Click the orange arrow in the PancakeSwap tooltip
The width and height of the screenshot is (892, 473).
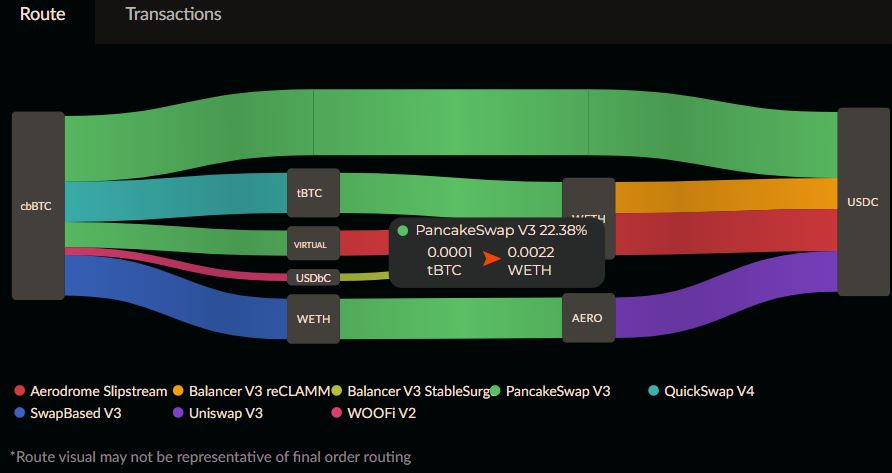point(490,259)
